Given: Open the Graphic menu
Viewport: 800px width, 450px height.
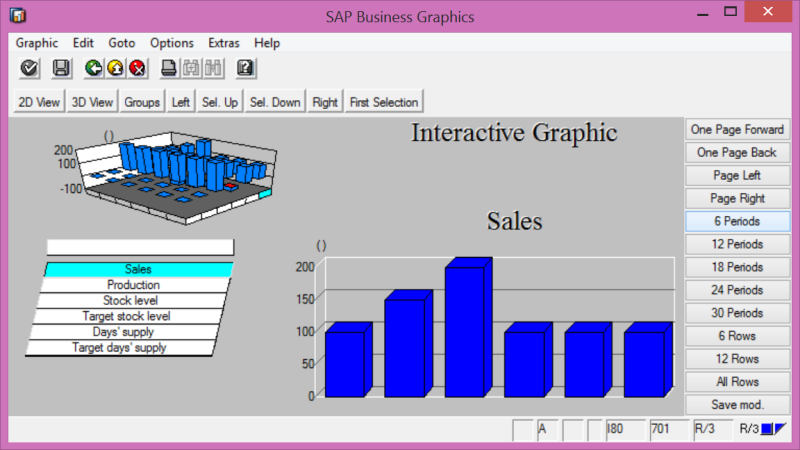Looking at the screenshot, I should pos(37,43).
